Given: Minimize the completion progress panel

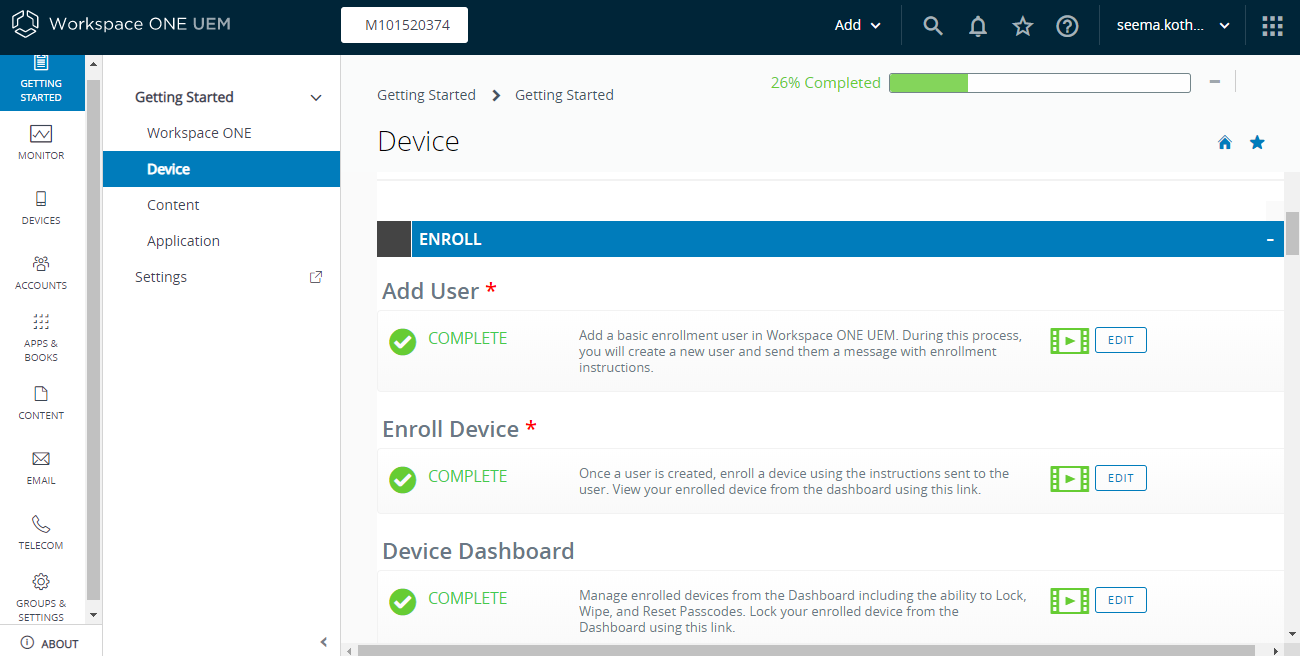Looking at the screenshot, I should click(1215, 82).
